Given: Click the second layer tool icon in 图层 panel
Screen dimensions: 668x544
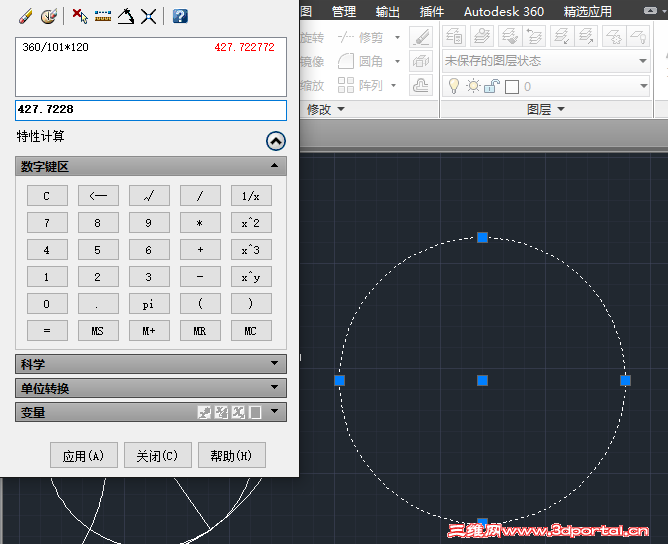Looking at the screenshot, I should (x=481, y=36).
